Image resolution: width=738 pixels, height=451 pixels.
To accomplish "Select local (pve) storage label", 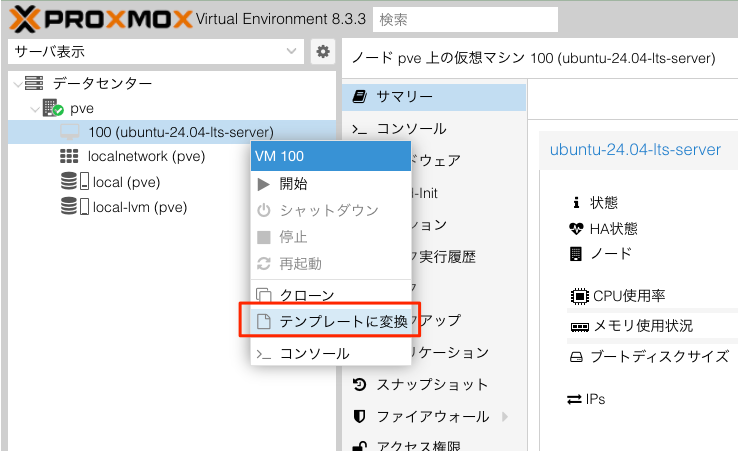I will pos(127,182).
